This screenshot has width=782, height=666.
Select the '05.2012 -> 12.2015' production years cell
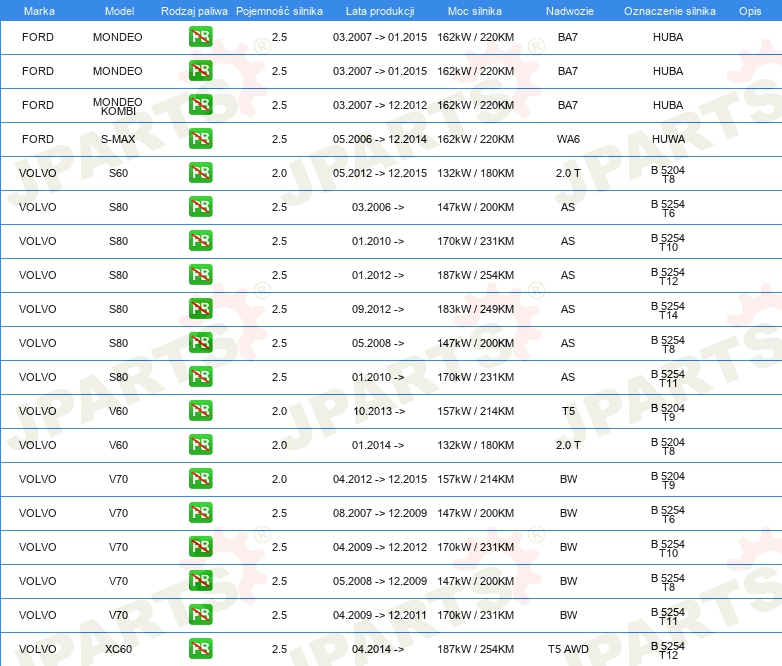coord(380,173)
